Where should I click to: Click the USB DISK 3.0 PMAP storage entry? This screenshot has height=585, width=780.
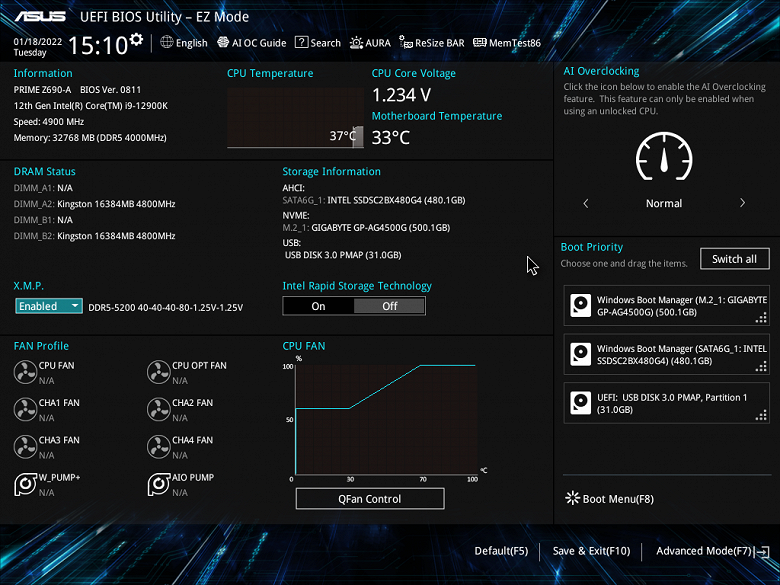(343, 255)
